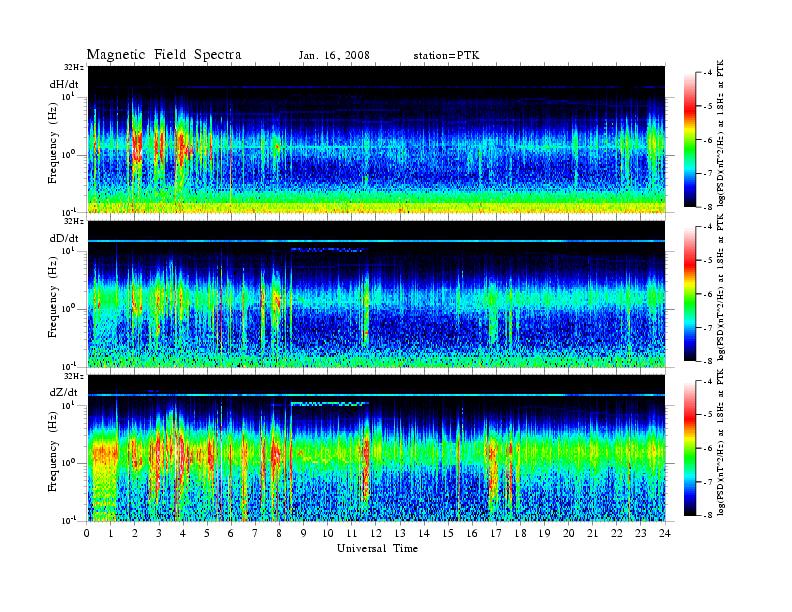
Task: Click hour tick label '18' on time axis
Action: point(520,533)
